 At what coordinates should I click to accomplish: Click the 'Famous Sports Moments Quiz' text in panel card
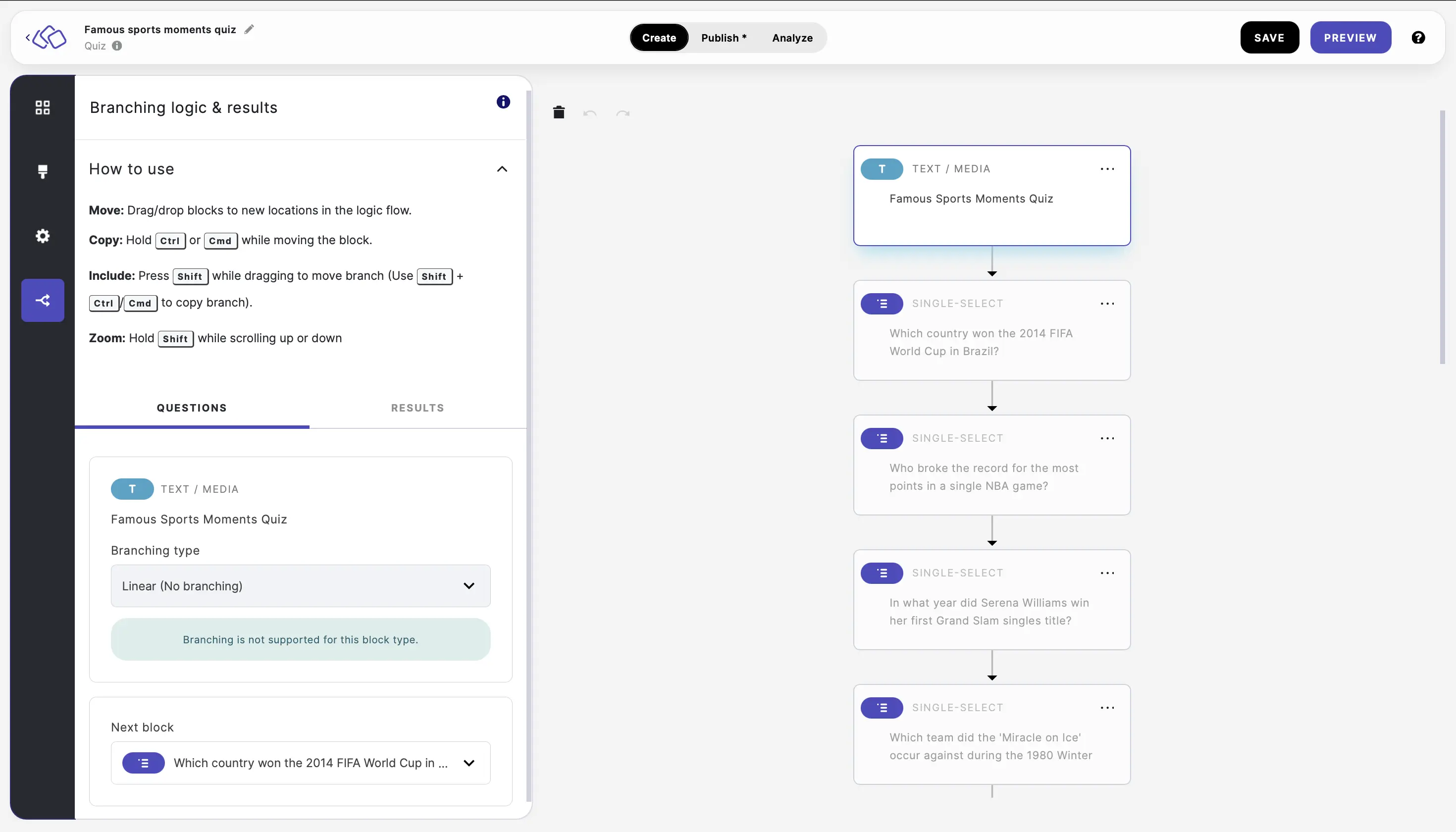click(x=199, y=520)
